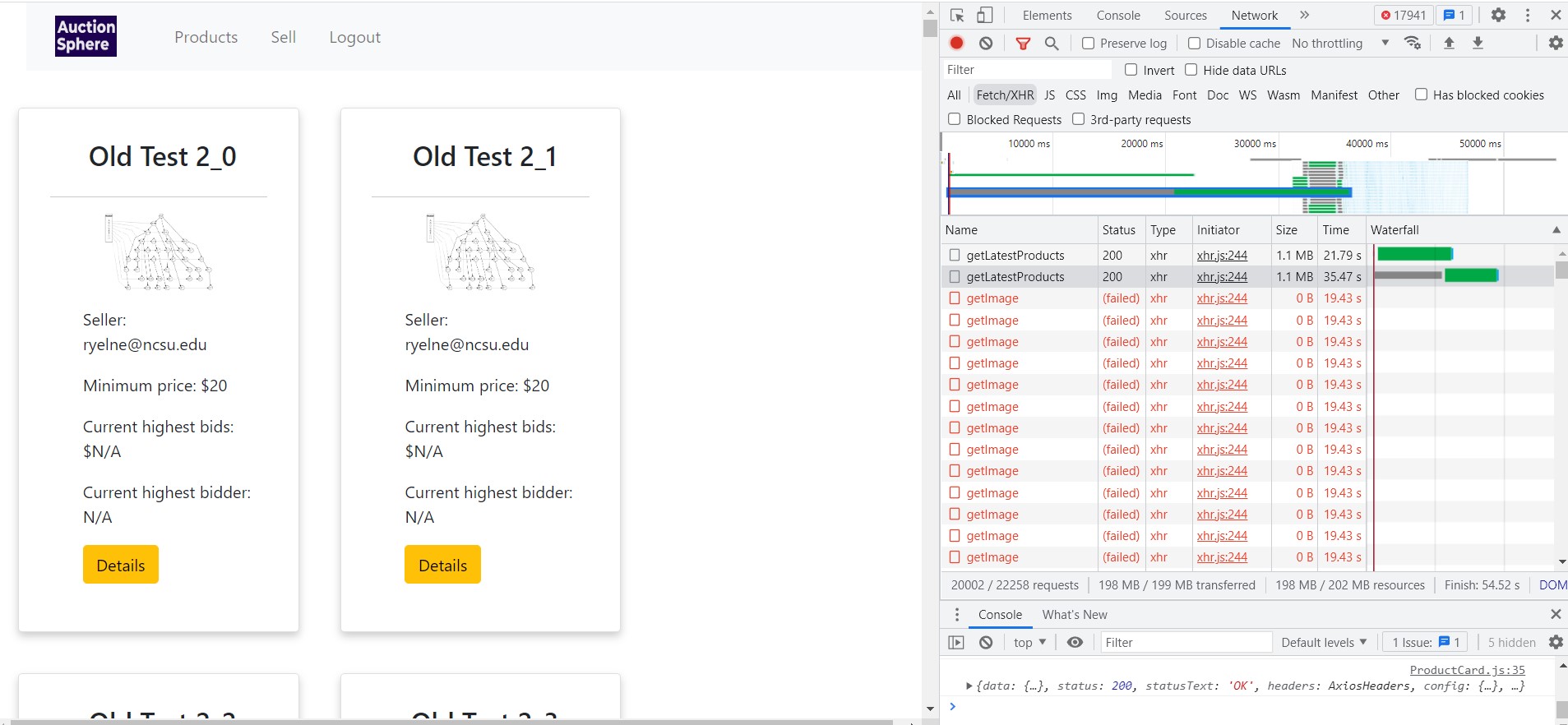Click the blue 1 issue badge in the DevTools top toolbar
The height and width of the screenshot is (725, 1568).
(x=1455, y=15)
